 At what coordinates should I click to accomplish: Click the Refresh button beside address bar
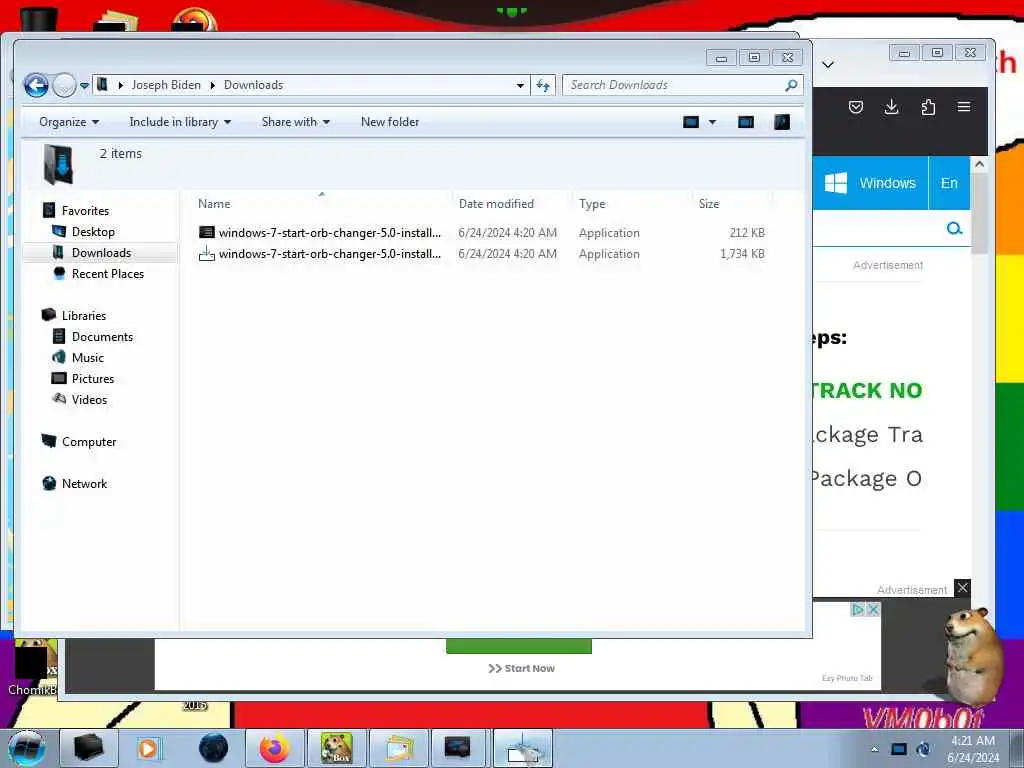click(543, 85)
